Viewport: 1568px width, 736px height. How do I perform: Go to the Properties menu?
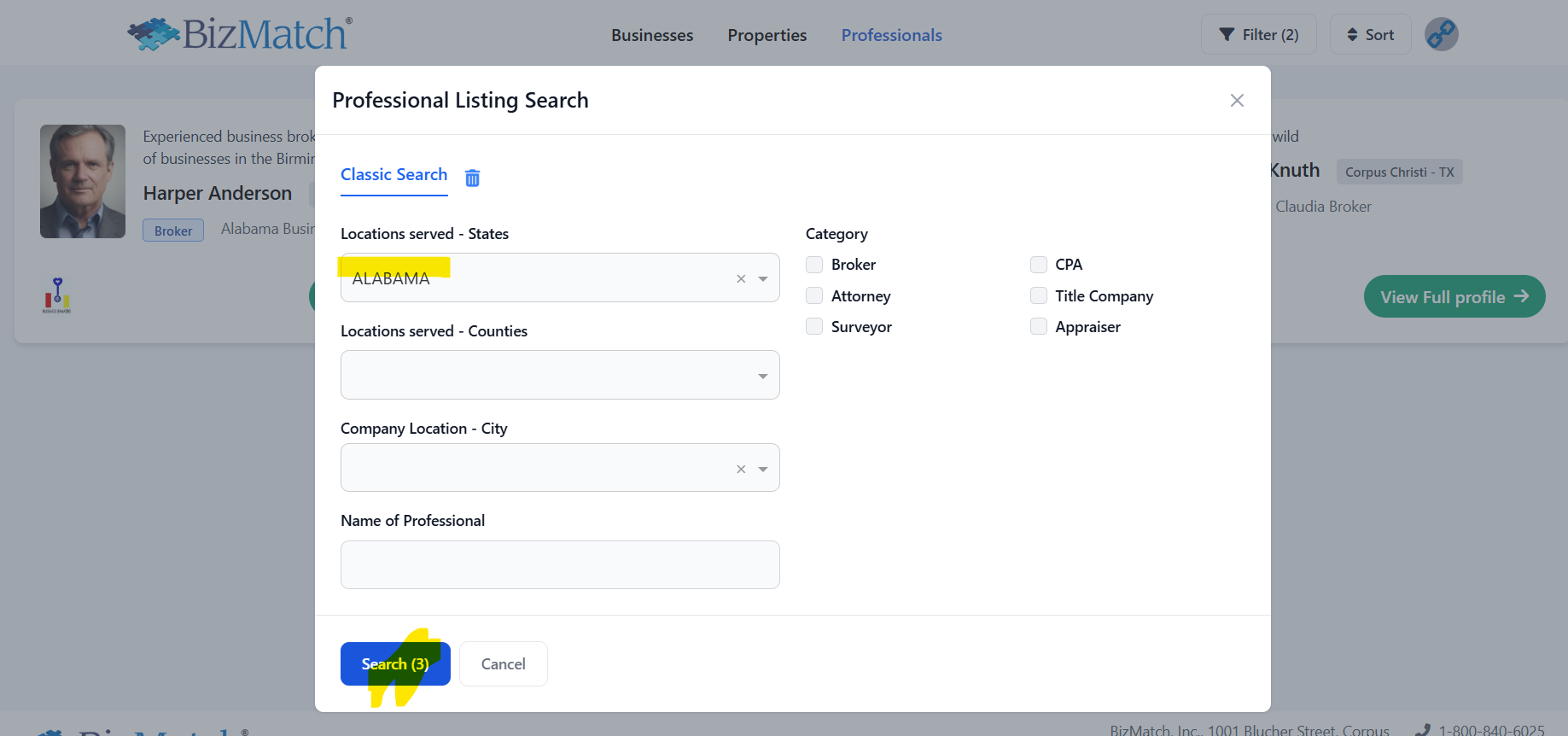[767, 35]
